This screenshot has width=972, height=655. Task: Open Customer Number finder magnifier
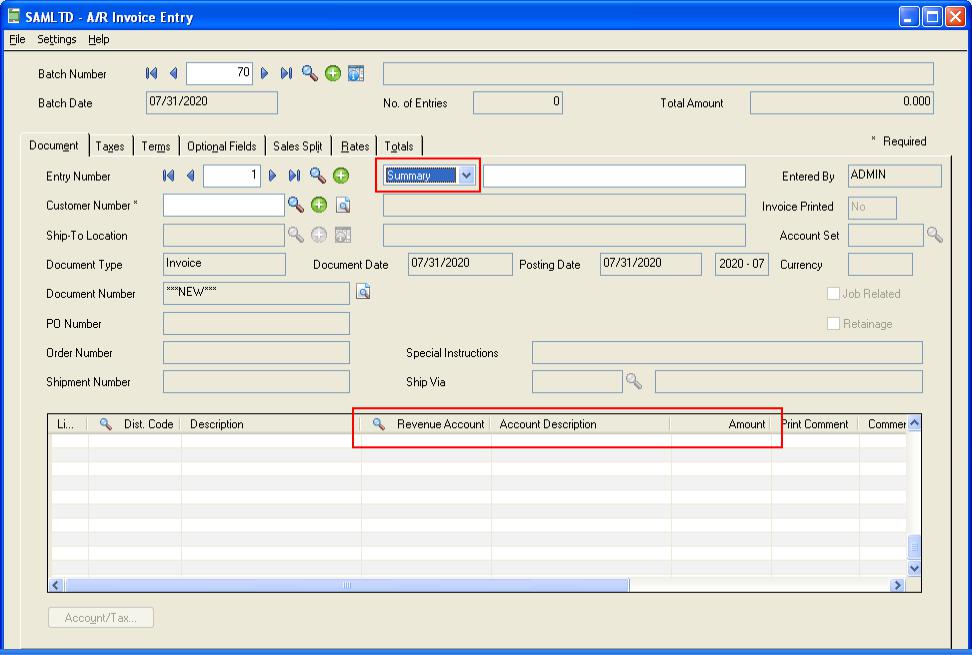click(x=296, y=205)
